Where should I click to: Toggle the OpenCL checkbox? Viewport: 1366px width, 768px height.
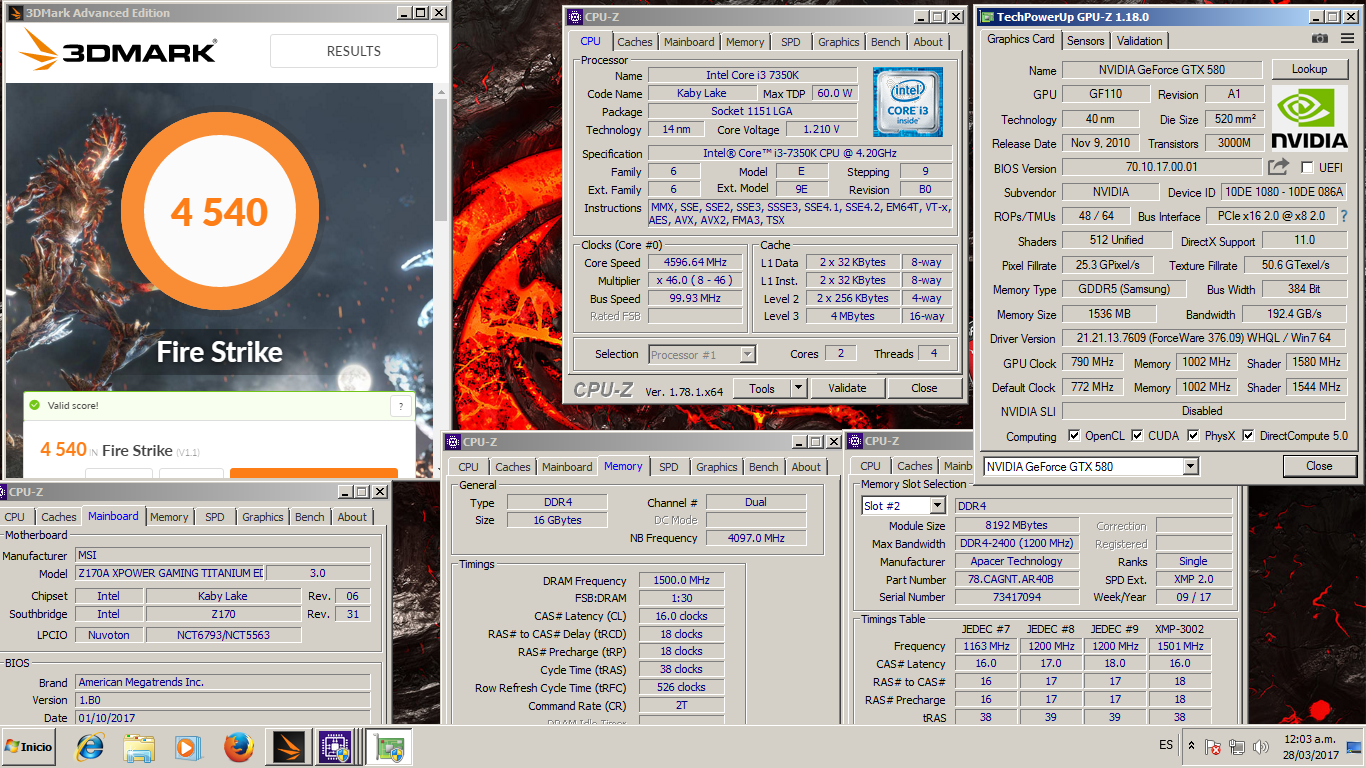1074,436
